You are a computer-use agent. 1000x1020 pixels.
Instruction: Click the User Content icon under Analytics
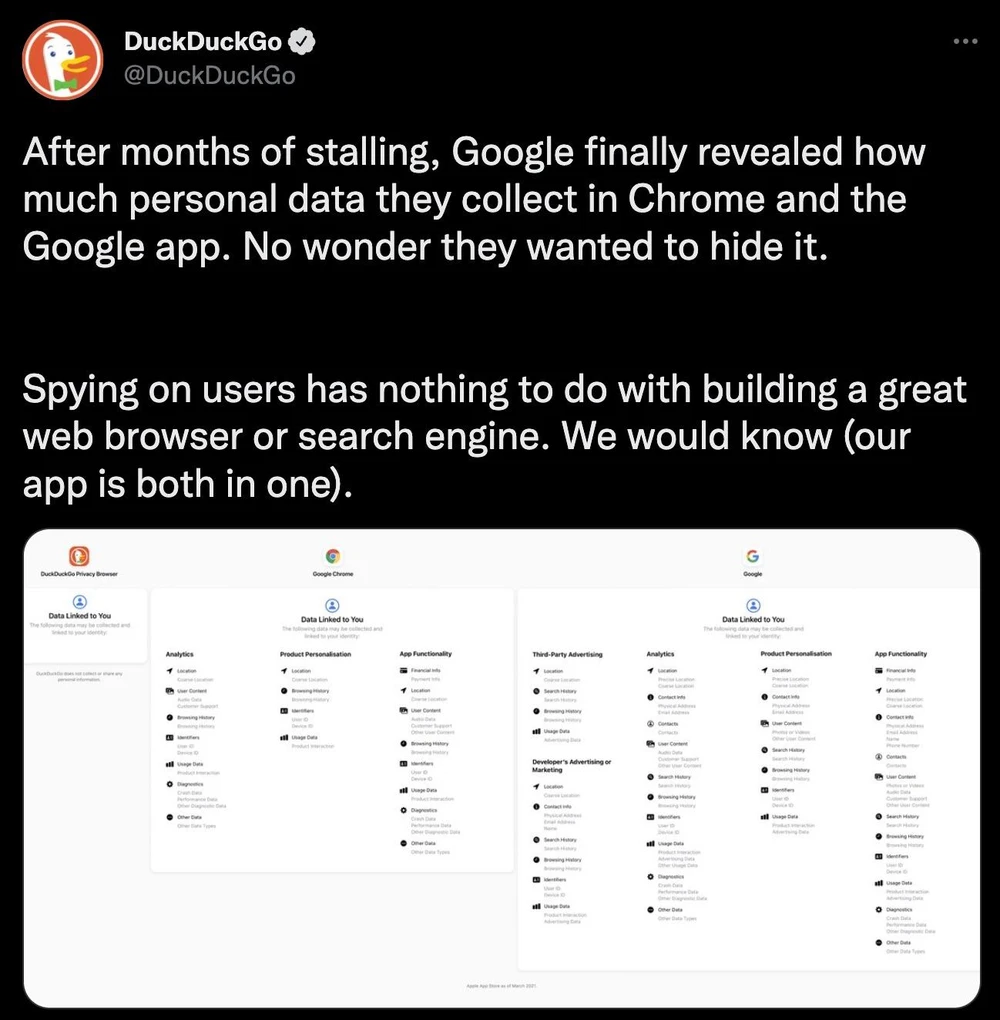[169, 691]
